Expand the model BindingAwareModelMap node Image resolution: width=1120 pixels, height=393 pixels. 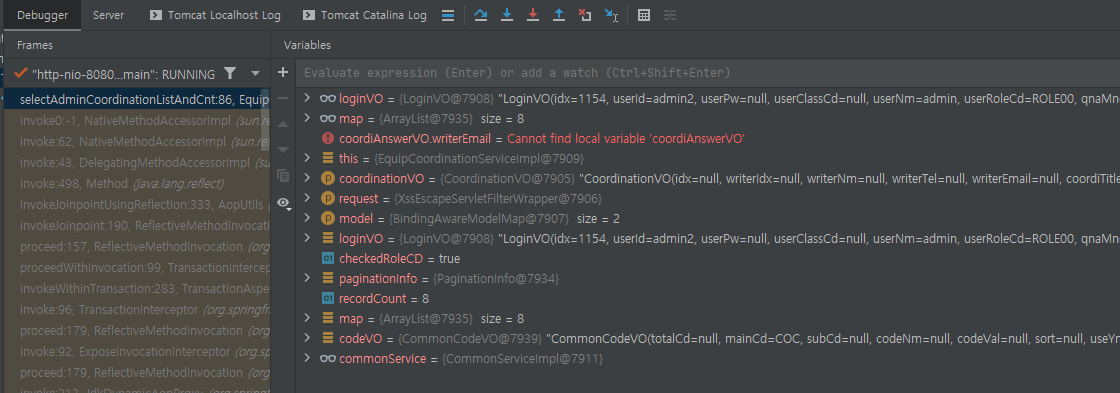[307, 218]
